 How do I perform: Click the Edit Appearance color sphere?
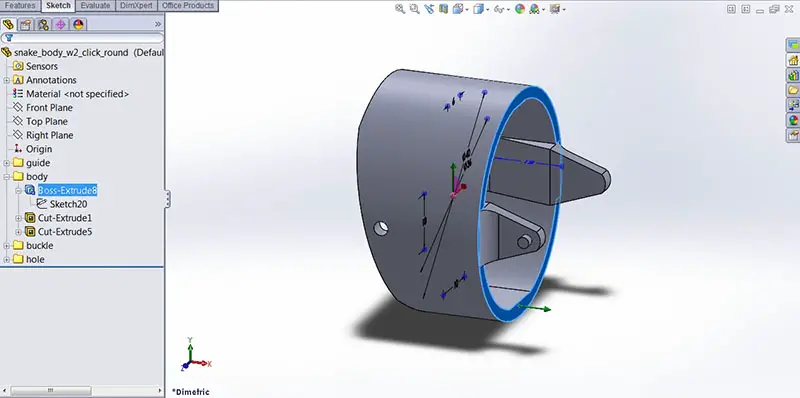520,9
